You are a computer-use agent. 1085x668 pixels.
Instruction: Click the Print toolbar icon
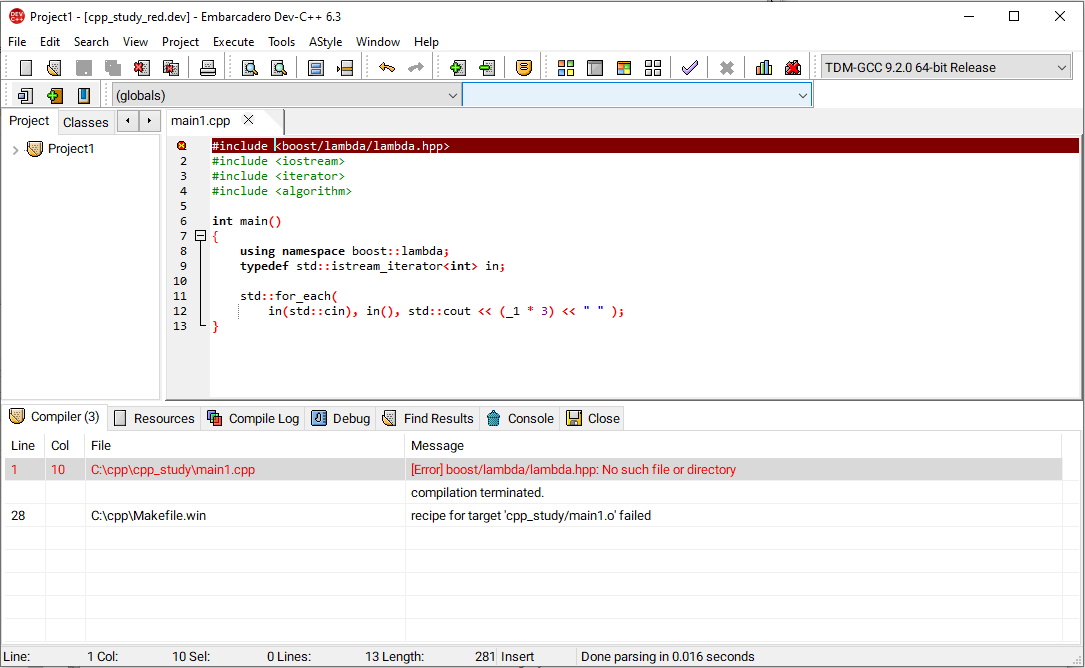coord(208,68)
